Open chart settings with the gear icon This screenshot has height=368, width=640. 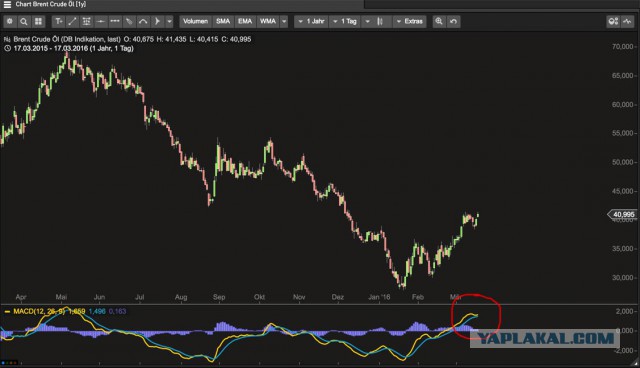tap(10, 21)
